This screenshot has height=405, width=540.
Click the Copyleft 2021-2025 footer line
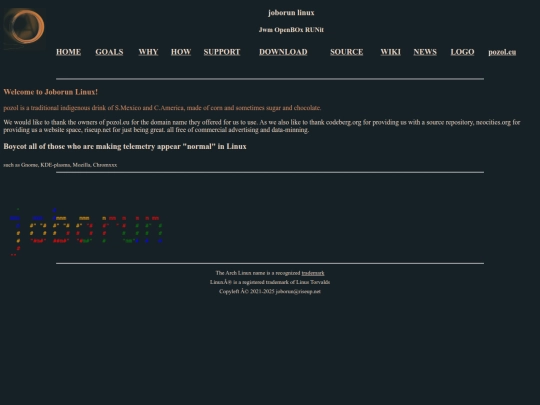click(x=270, y=291)
